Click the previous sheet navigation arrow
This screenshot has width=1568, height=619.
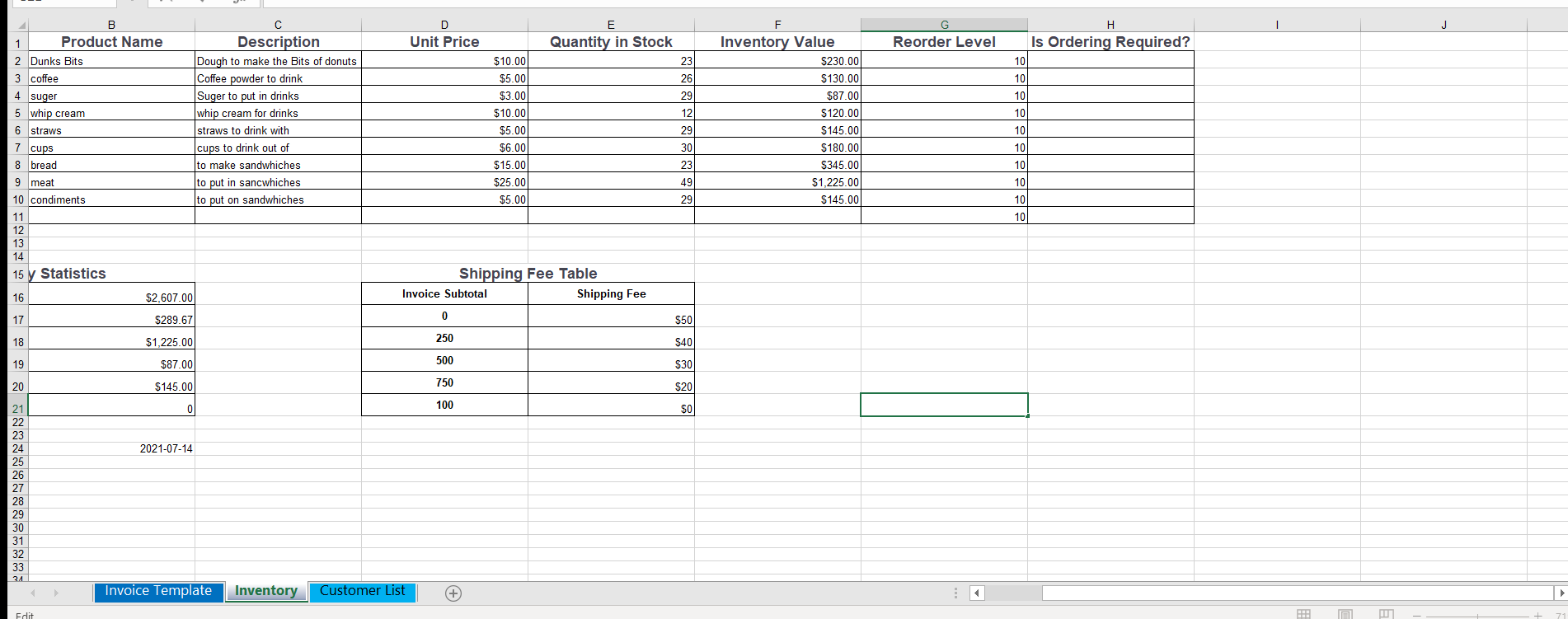click(x=34, y=593)
